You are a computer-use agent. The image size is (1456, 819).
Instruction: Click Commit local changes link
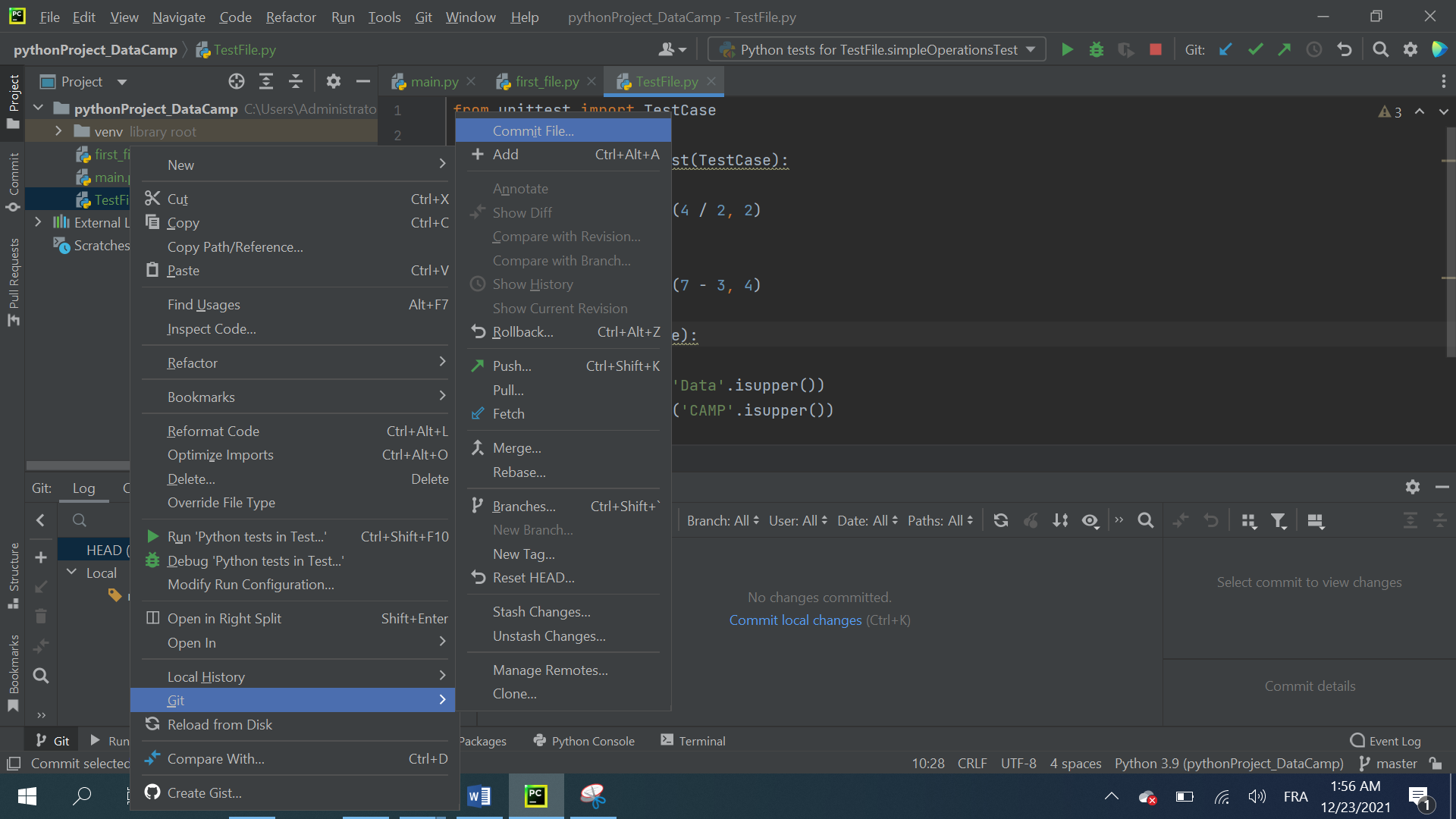(x=795, y=620)
